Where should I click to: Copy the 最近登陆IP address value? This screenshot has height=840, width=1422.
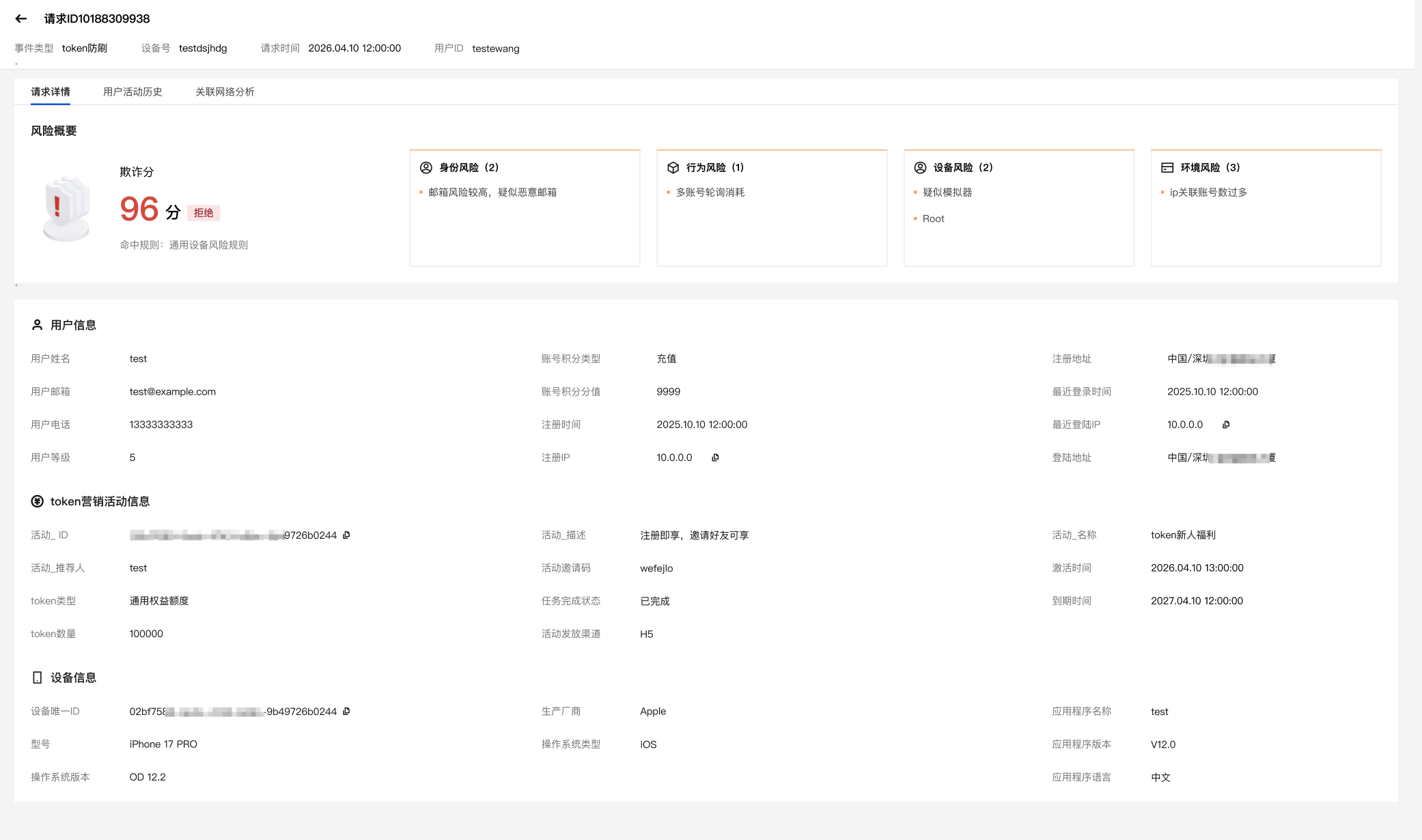(x=1226, y=425)
